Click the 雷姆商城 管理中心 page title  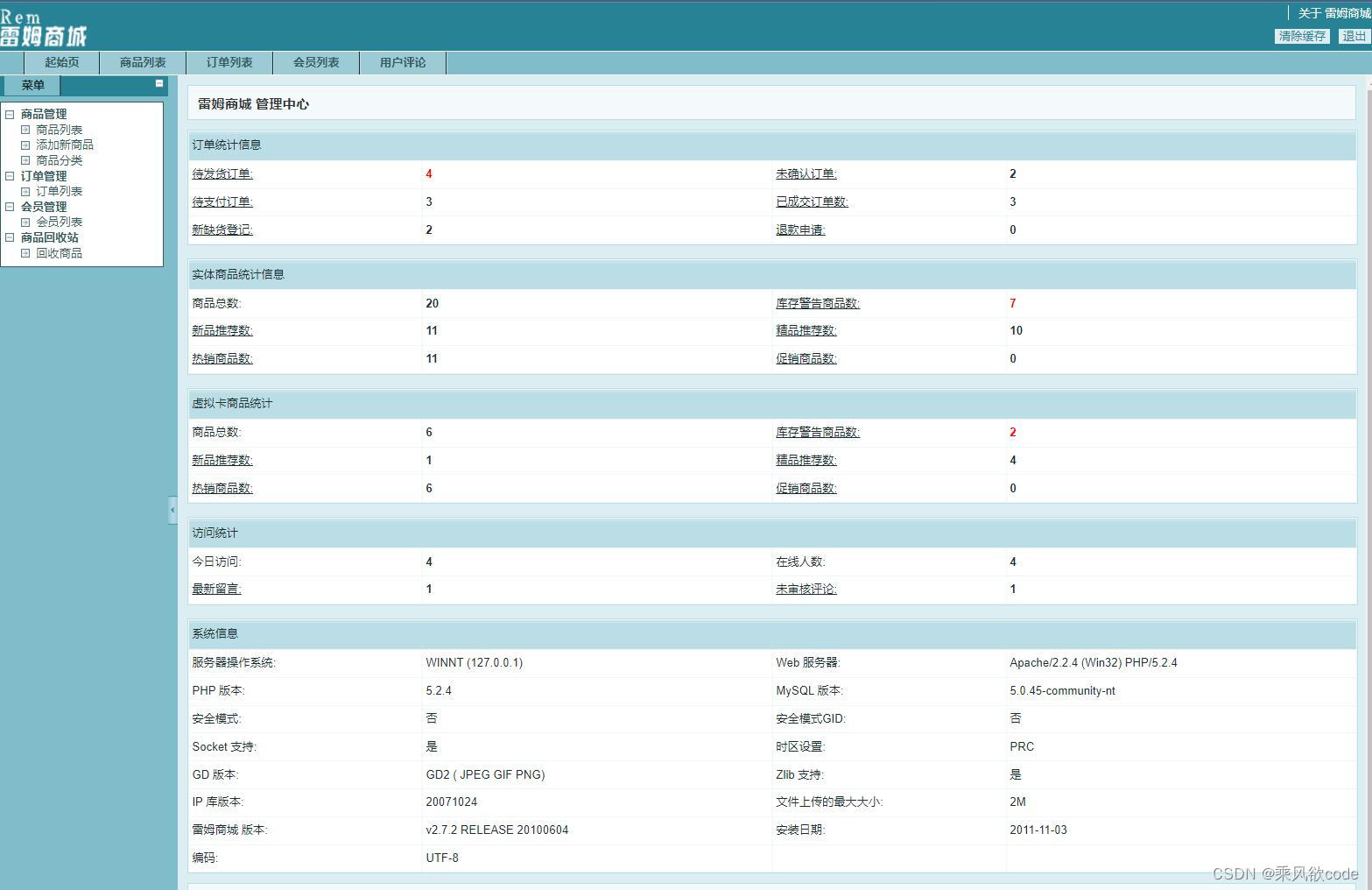253,103
